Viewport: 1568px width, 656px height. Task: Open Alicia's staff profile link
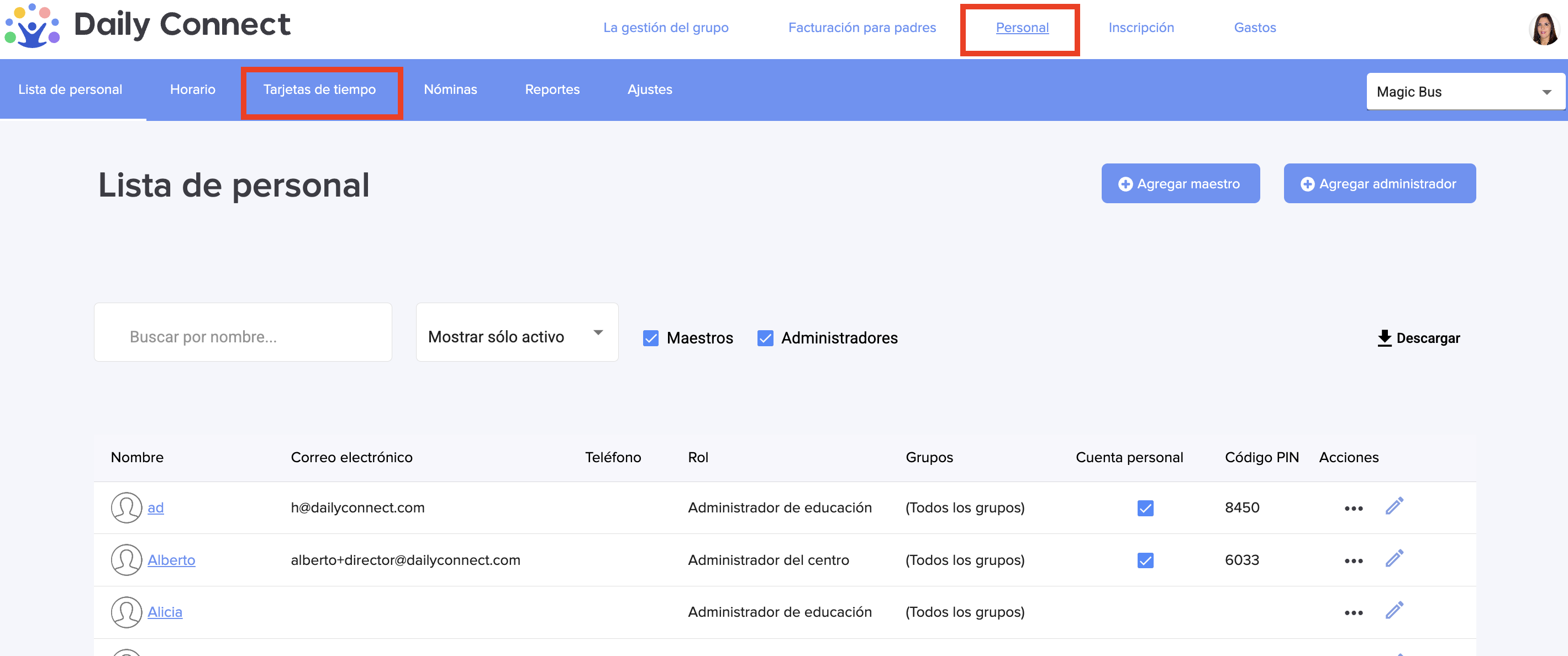click(x=164, y=612)
